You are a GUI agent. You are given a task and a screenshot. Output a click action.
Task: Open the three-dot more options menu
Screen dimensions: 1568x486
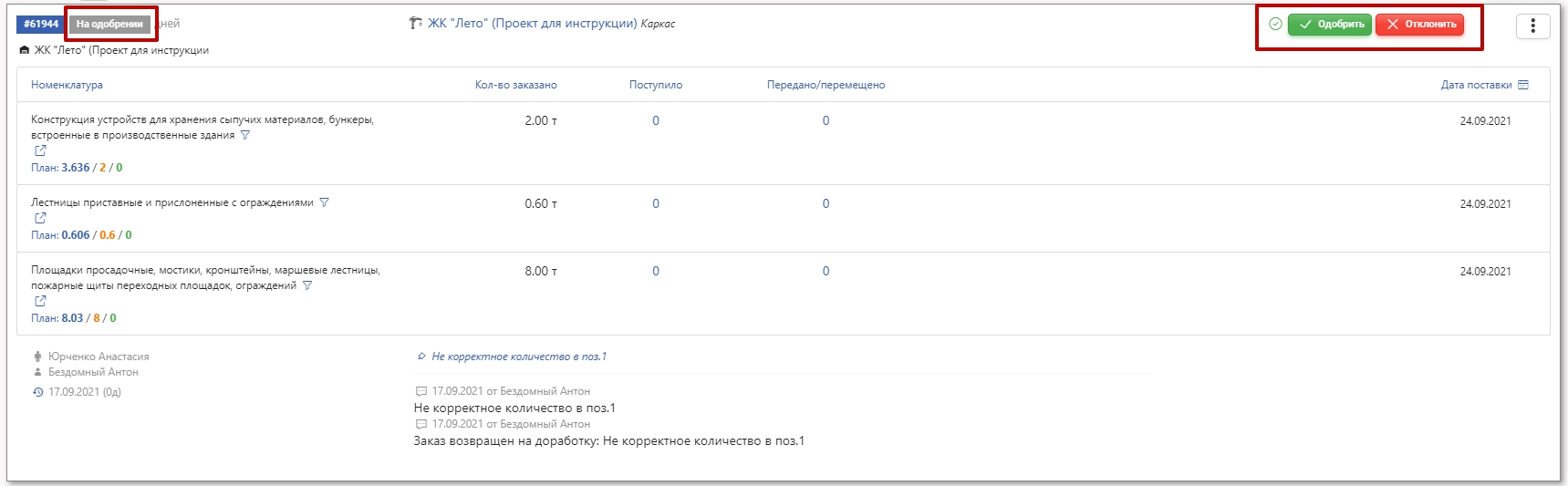[x=1532, y=26]
